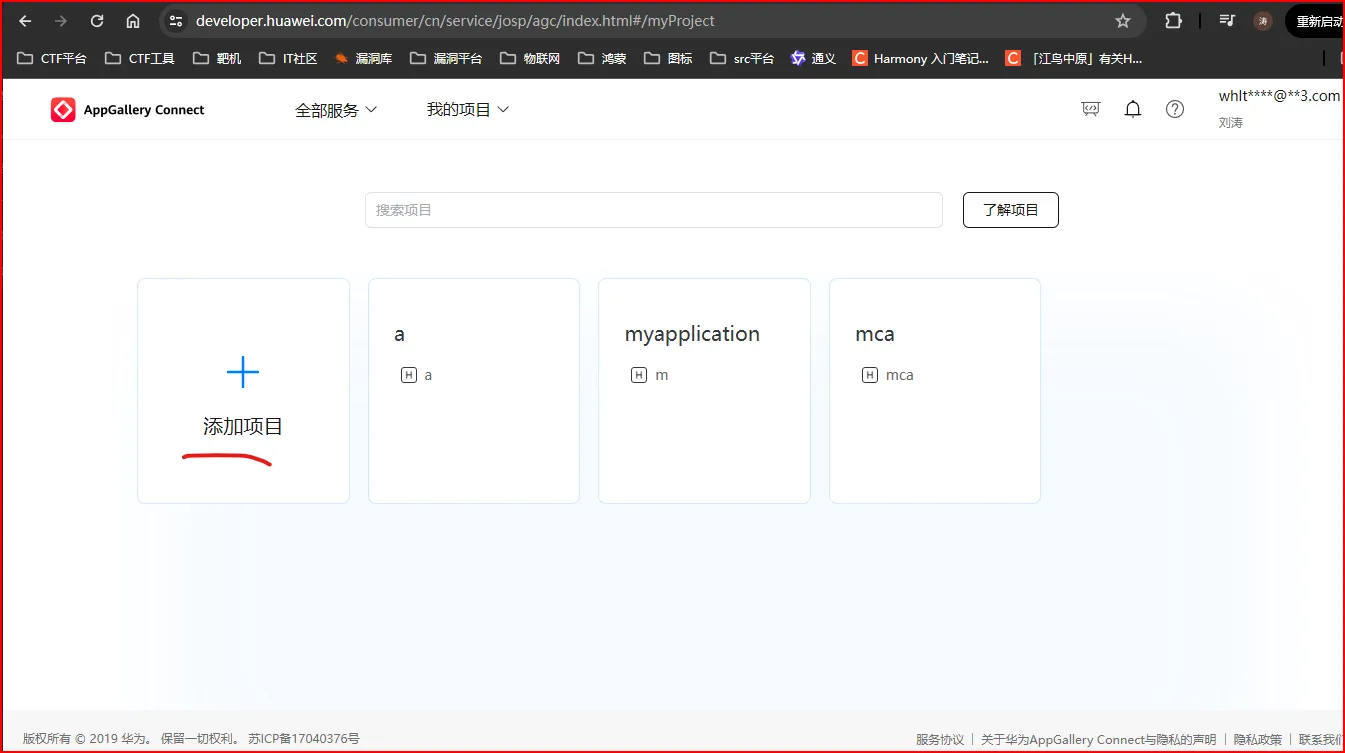Screen dimensions: 1345x753
Task: Go to browser home page icon
Action: point(133,21)
